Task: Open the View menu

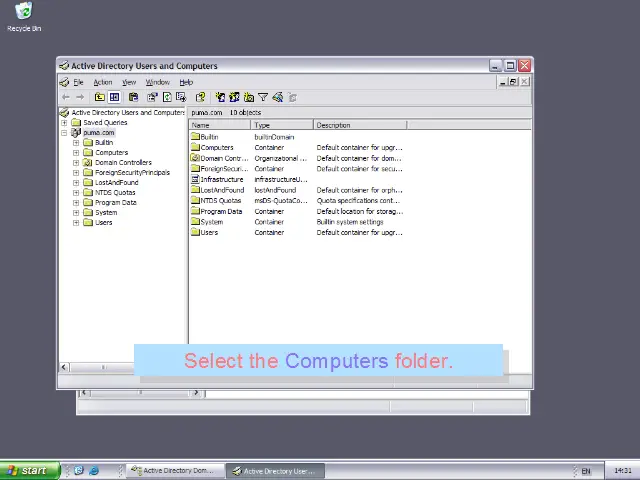Action: pyautogui.click(x=129, y=82)
